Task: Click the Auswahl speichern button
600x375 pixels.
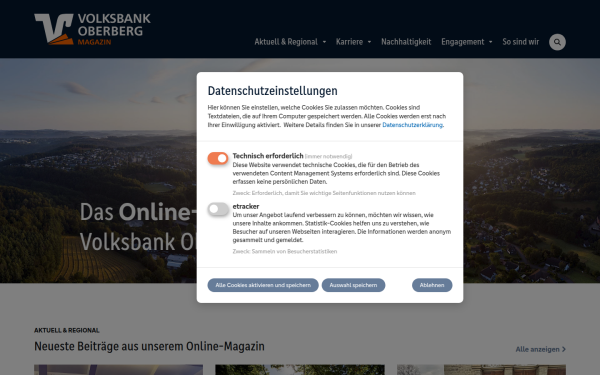Action: (353, 285)
